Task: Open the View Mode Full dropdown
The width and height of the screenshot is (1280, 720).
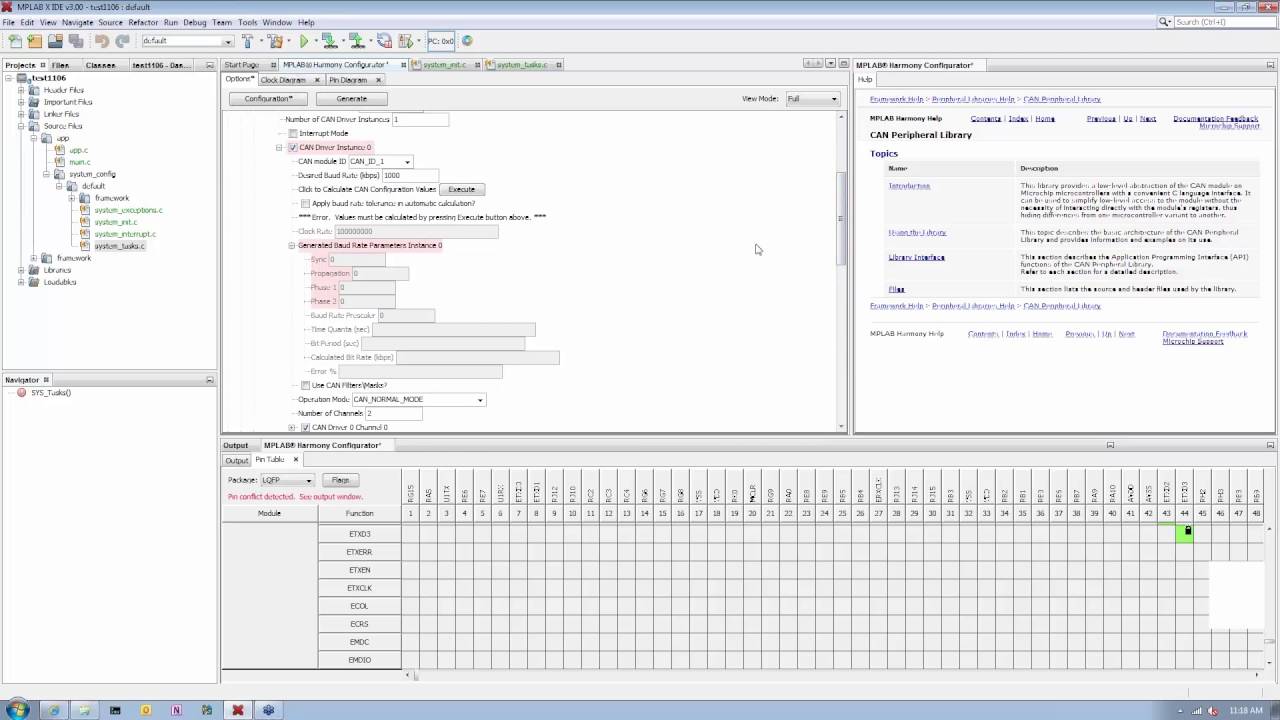Action: (834, 99)
